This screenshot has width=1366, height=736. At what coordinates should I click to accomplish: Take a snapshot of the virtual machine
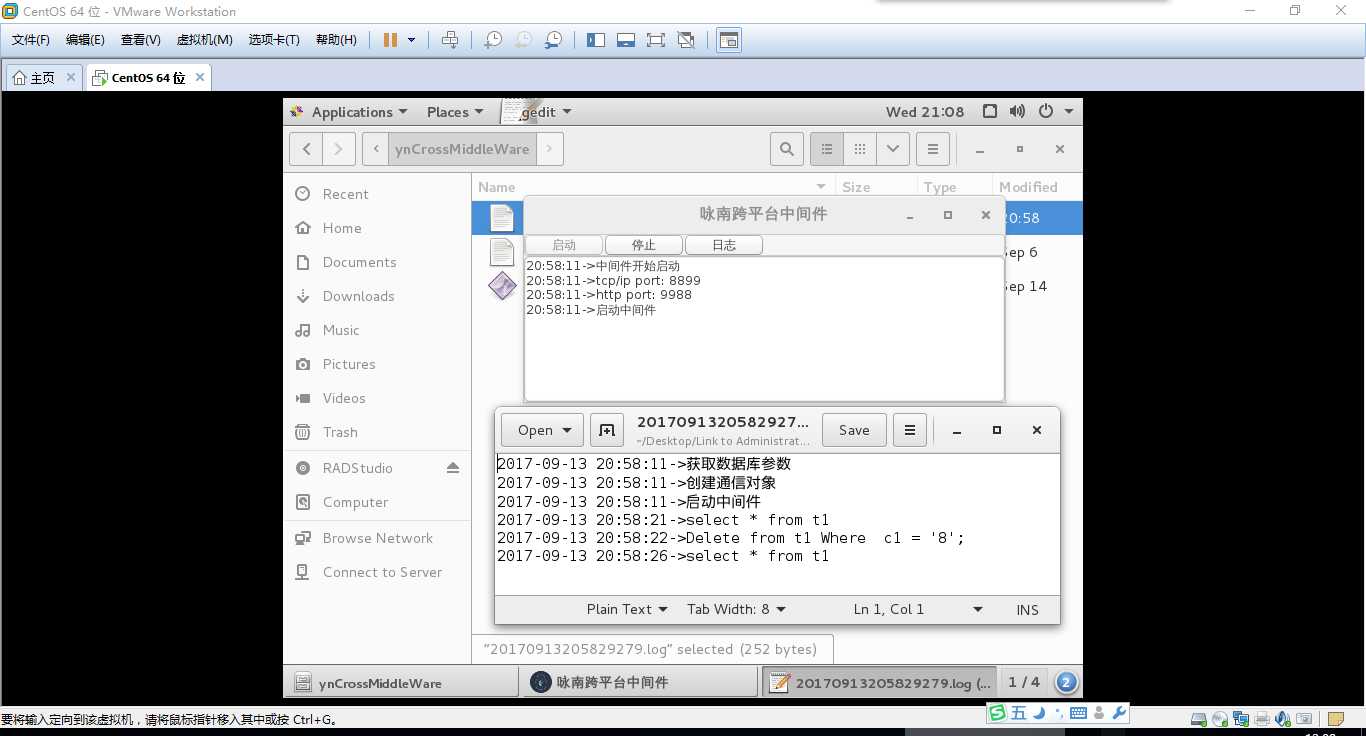coord(493,40)
